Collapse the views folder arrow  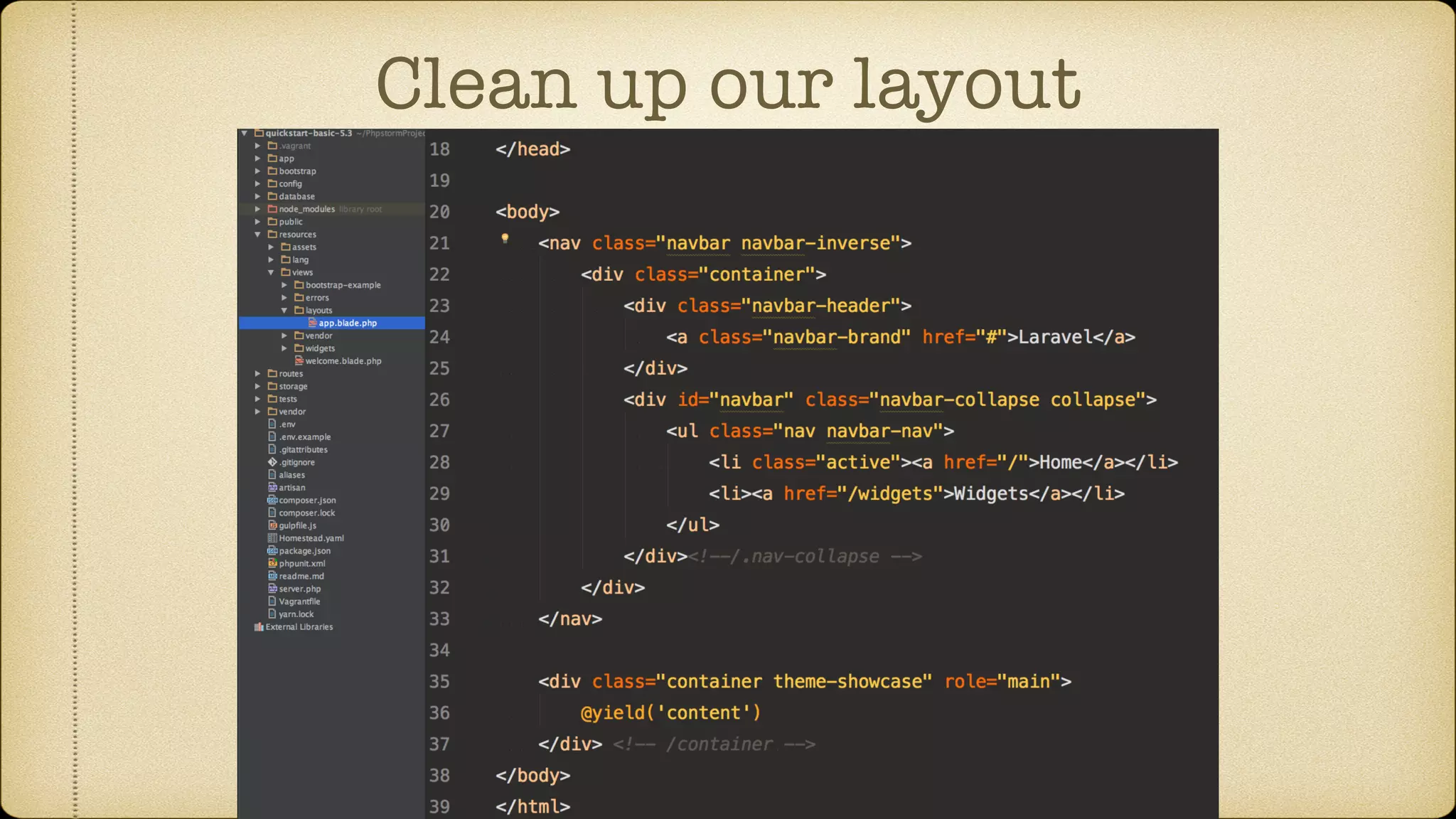(x=271, y=272)
